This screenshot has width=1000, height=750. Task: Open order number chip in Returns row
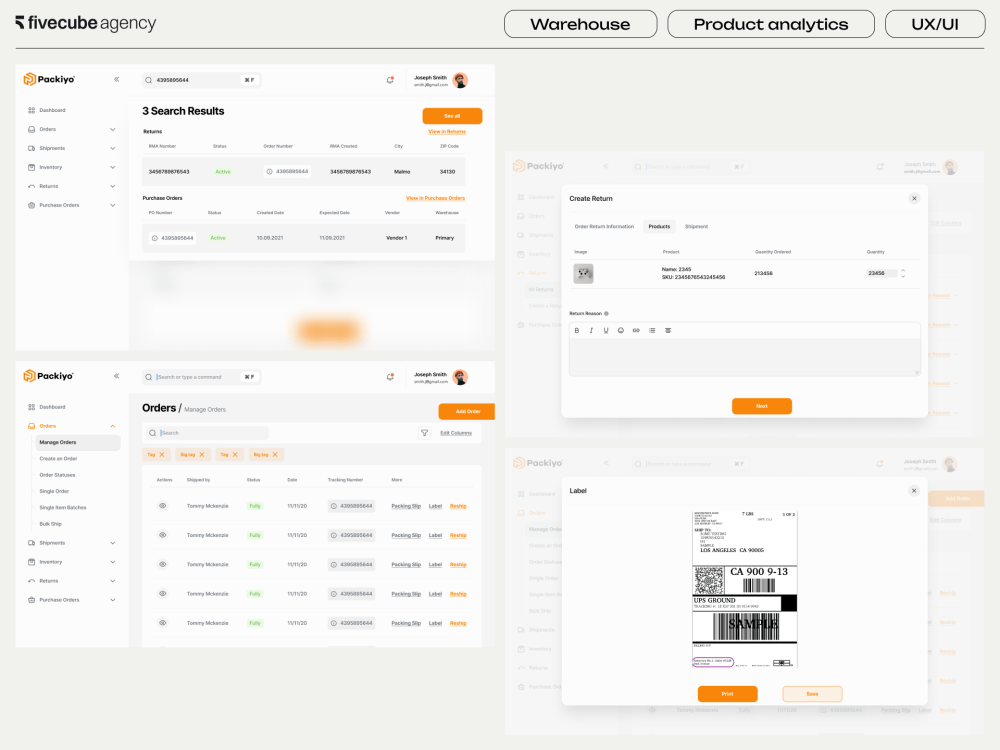pos(287,172)
